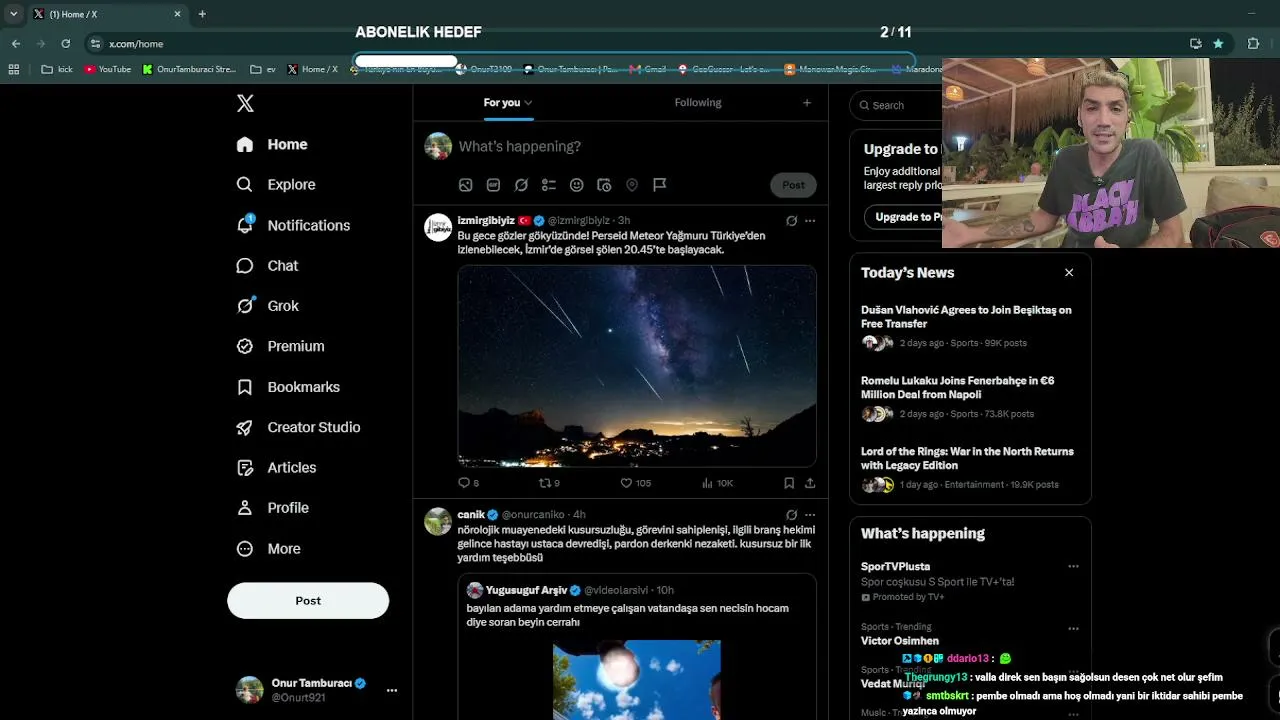
Task: Click the X logo in the sidebar
Action: (x=245, y=103)
